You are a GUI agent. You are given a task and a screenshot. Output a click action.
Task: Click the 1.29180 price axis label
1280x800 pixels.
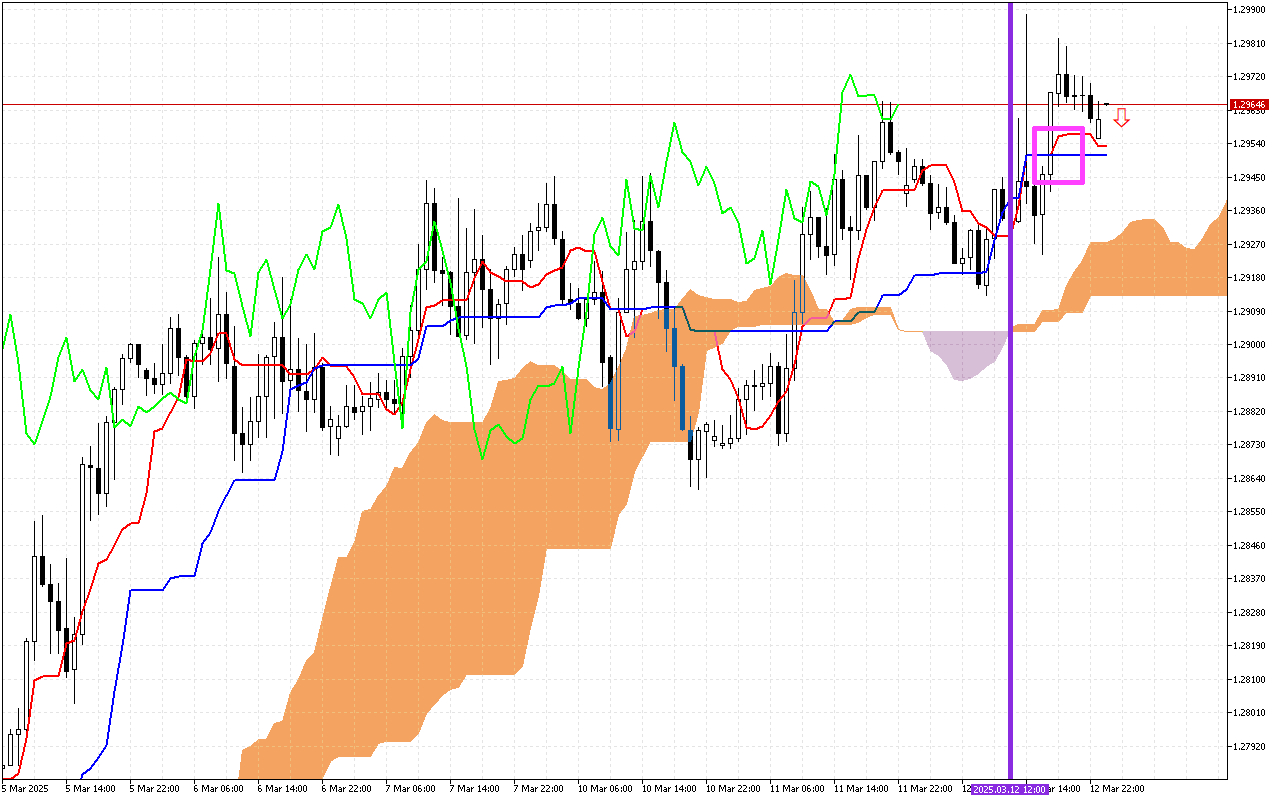[x=1250, y=277]
